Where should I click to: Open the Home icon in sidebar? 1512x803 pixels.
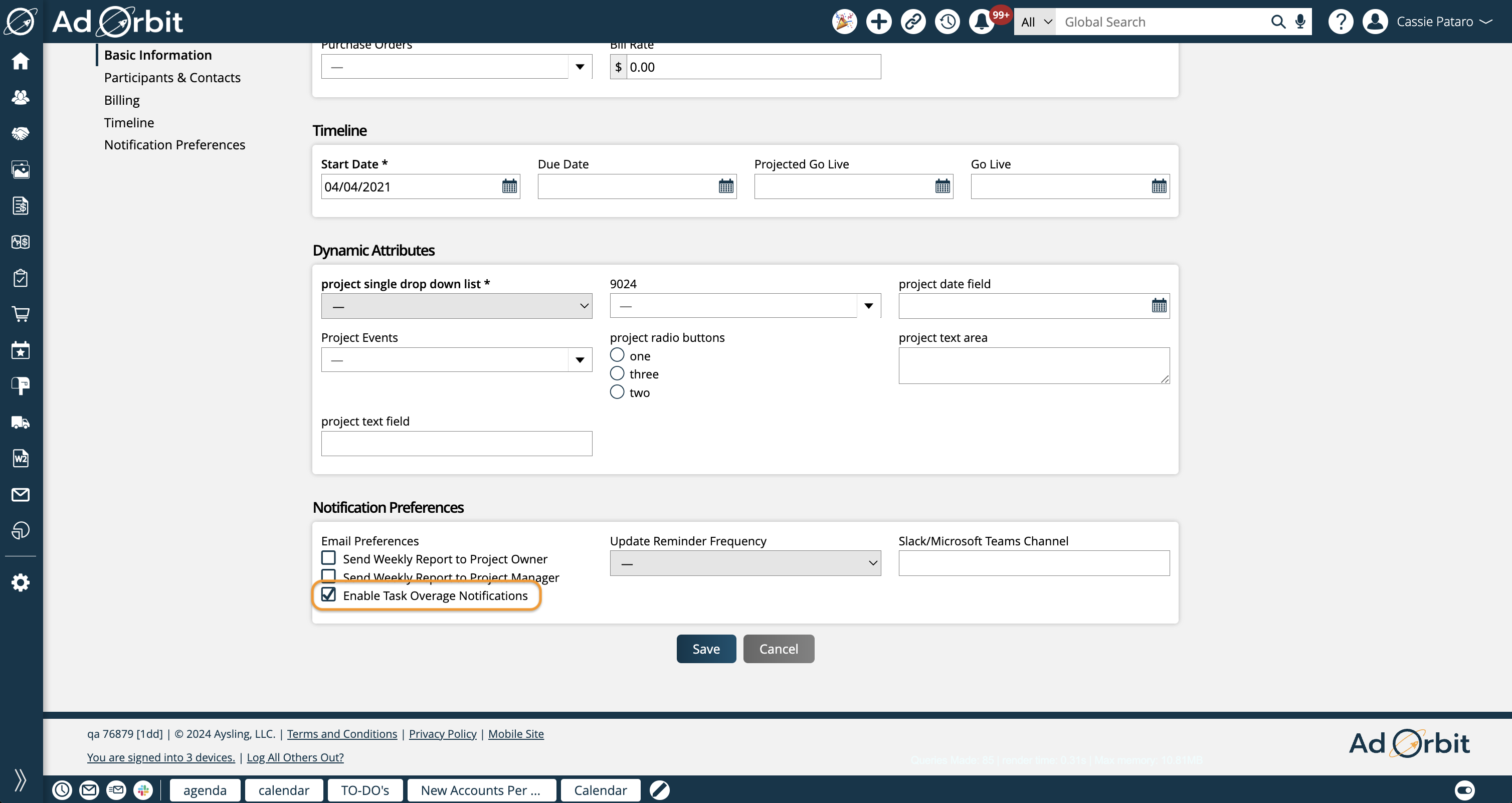[x=21, y=61]
